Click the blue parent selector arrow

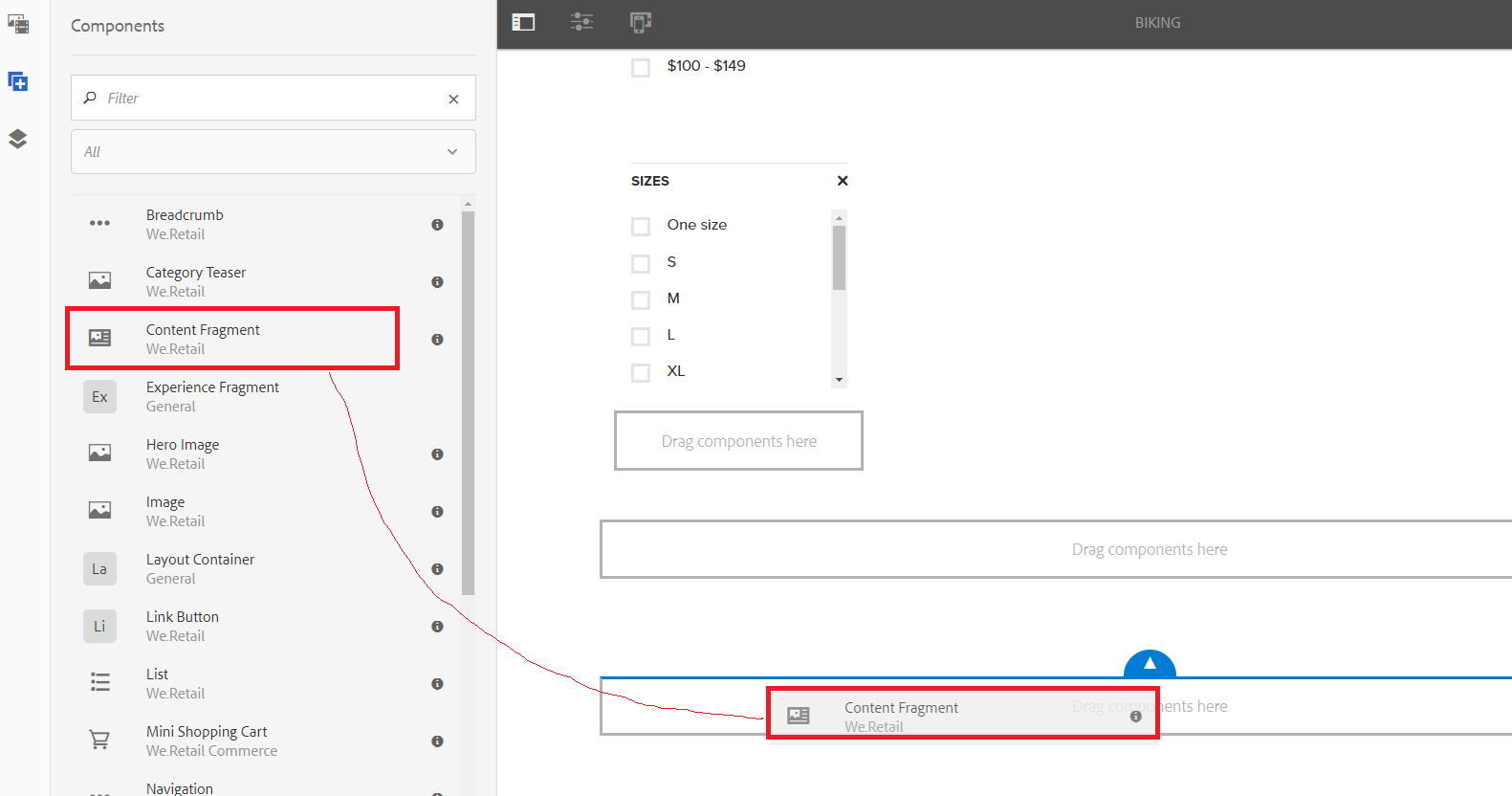coord(1150,664)
